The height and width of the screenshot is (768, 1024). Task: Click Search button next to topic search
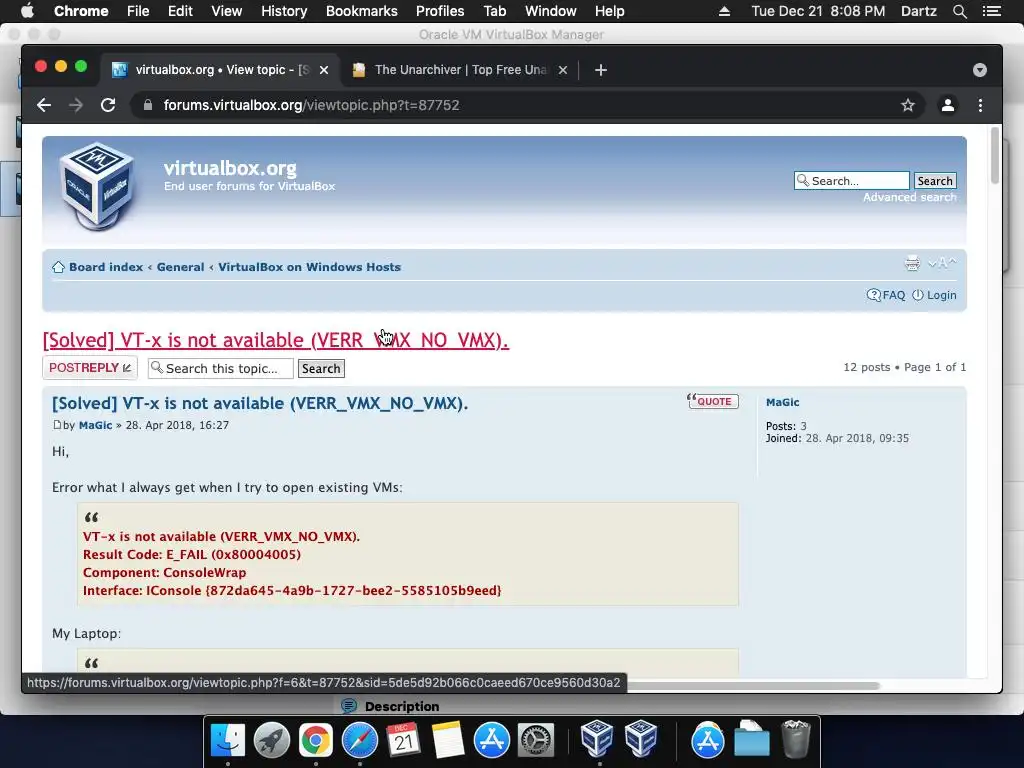(321, 368)
